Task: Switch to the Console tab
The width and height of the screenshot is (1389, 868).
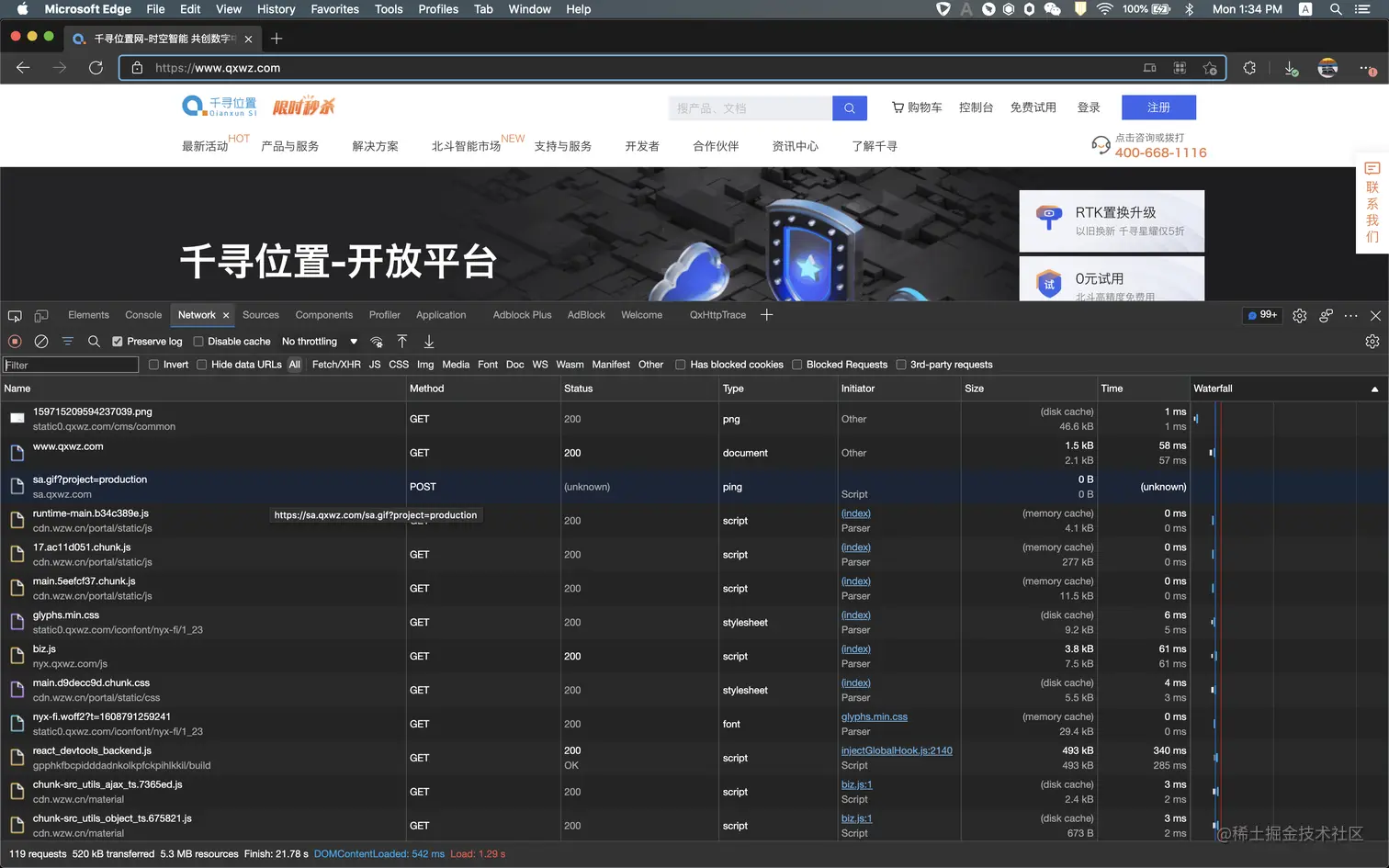Action: (x=143, y=315)
